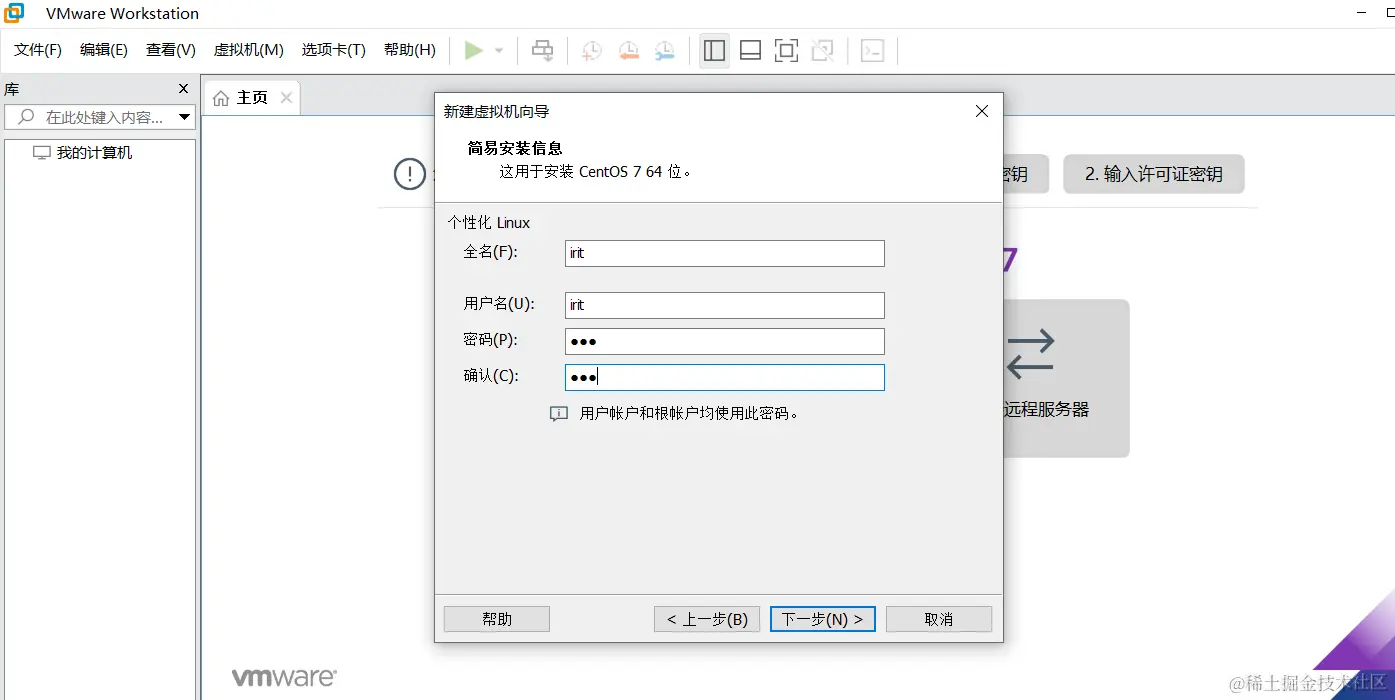
Task: Close the 主页 tab
Action: [286, 98]
